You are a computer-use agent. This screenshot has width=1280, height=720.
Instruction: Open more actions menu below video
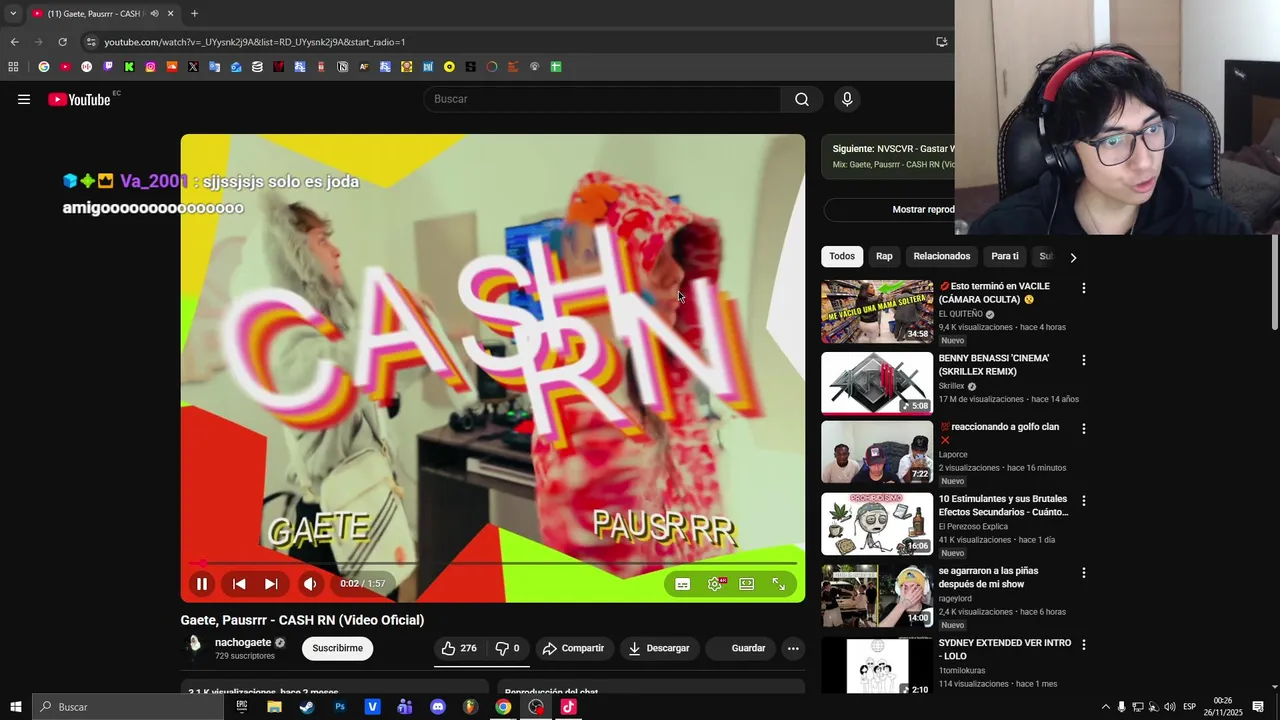(793, 648)
